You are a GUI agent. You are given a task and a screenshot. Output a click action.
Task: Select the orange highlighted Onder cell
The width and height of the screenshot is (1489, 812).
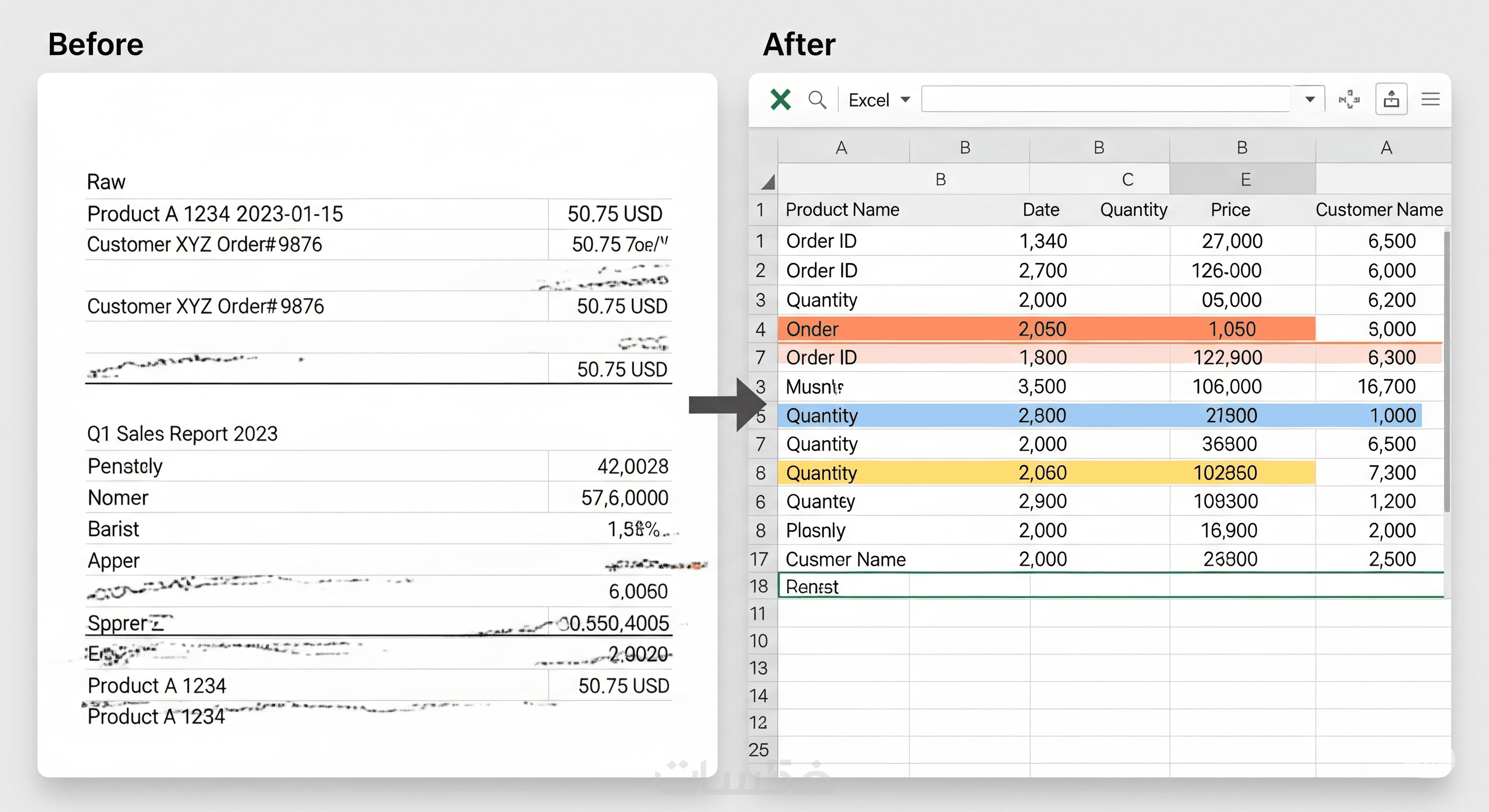coord(812,329)
